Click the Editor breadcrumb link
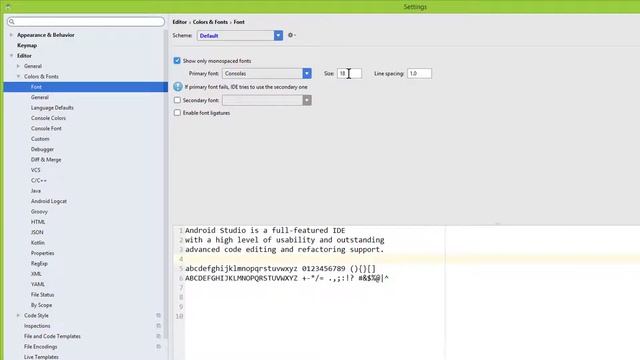 click(180, 22)
